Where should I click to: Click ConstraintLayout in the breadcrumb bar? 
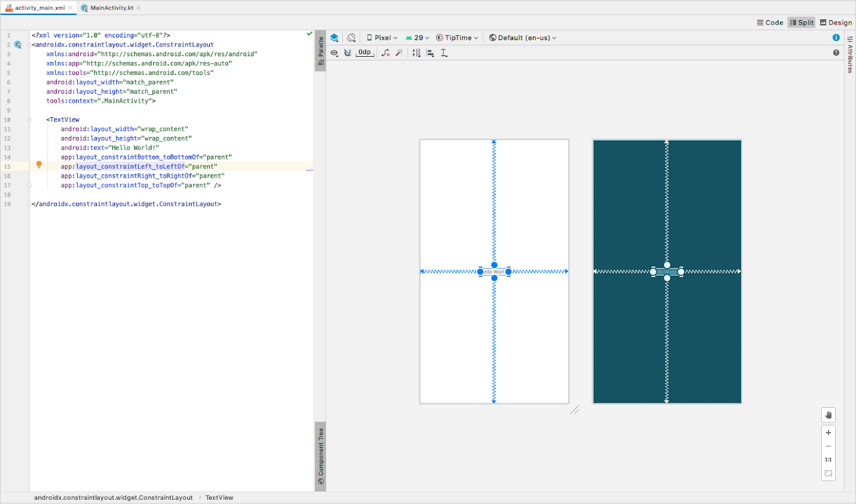(114, 497)
